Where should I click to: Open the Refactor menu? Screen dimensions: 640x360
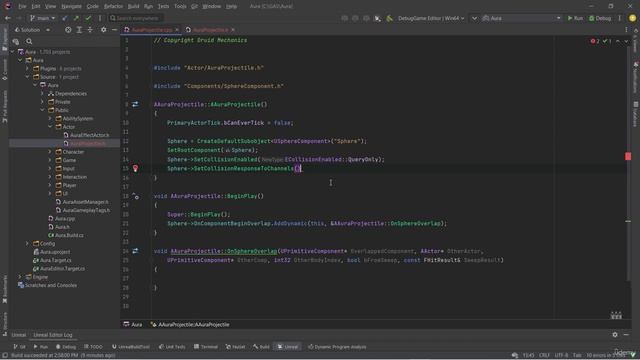point(113,6)
